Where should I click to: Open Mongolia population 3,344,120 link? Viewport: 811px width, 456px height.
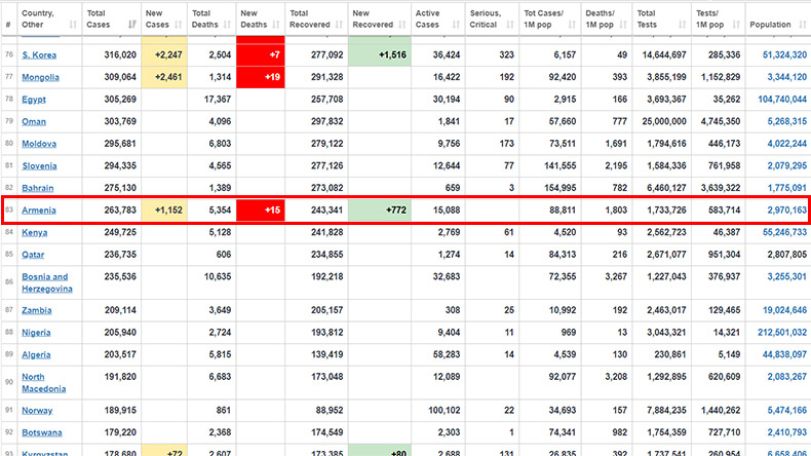click(x=787, y=77)
